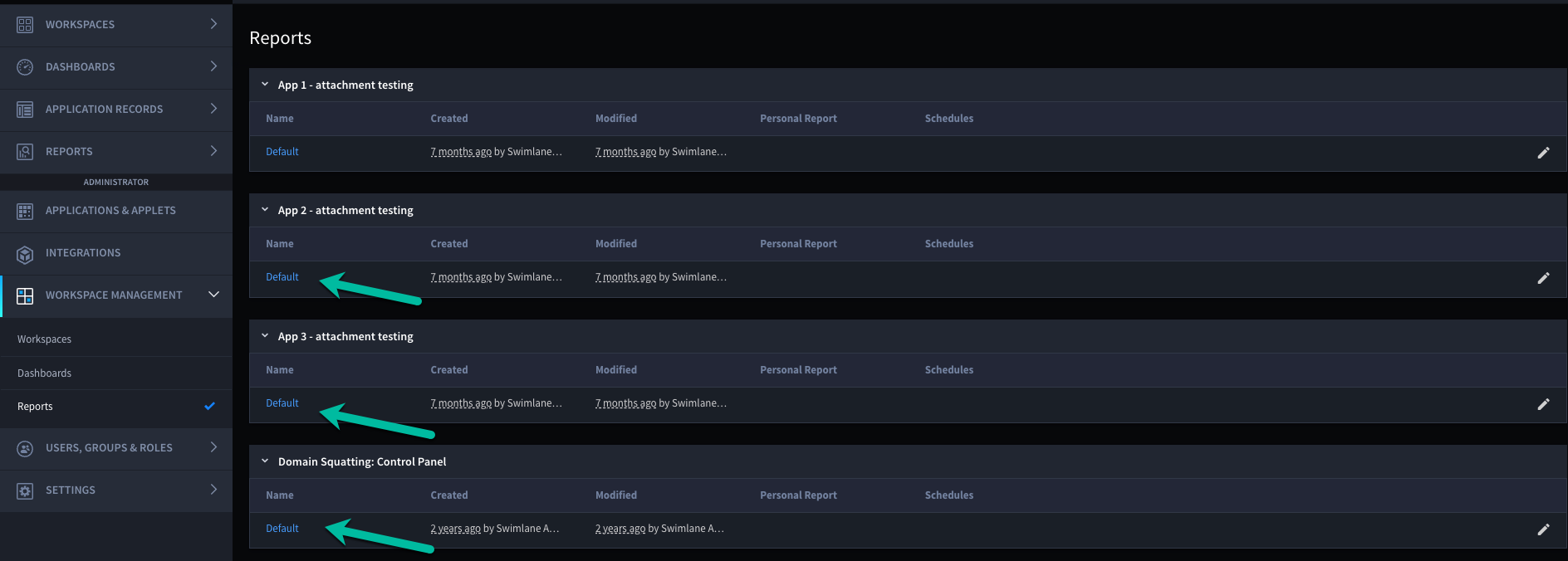1568x561 pixels.
Task: Open the Default report under Domain Squatting
Action: pyautogui.click(x=282, y=529)
